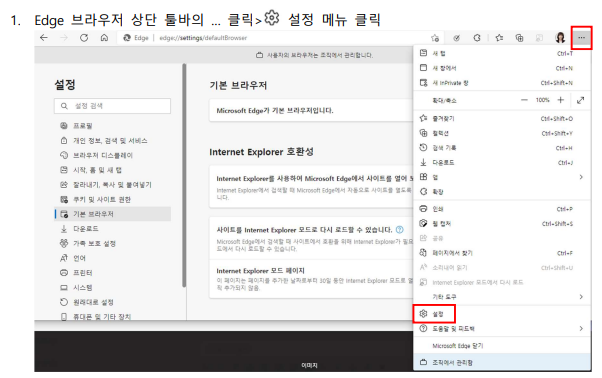Open the Extensions icon in the toolbar
602x378 pixels.
tap(477, 38)
